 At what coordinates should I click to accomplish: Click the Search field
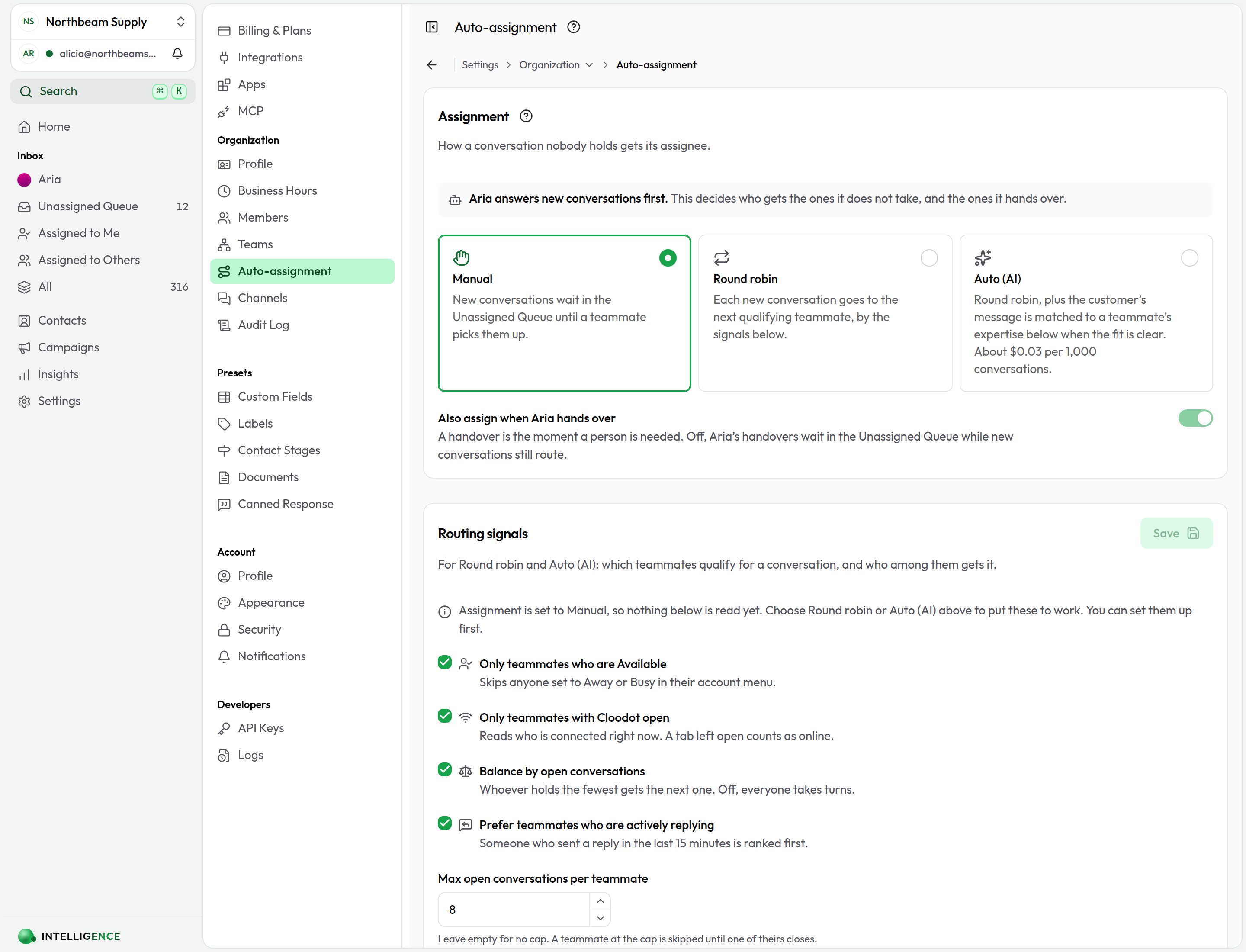coord(103,91)
